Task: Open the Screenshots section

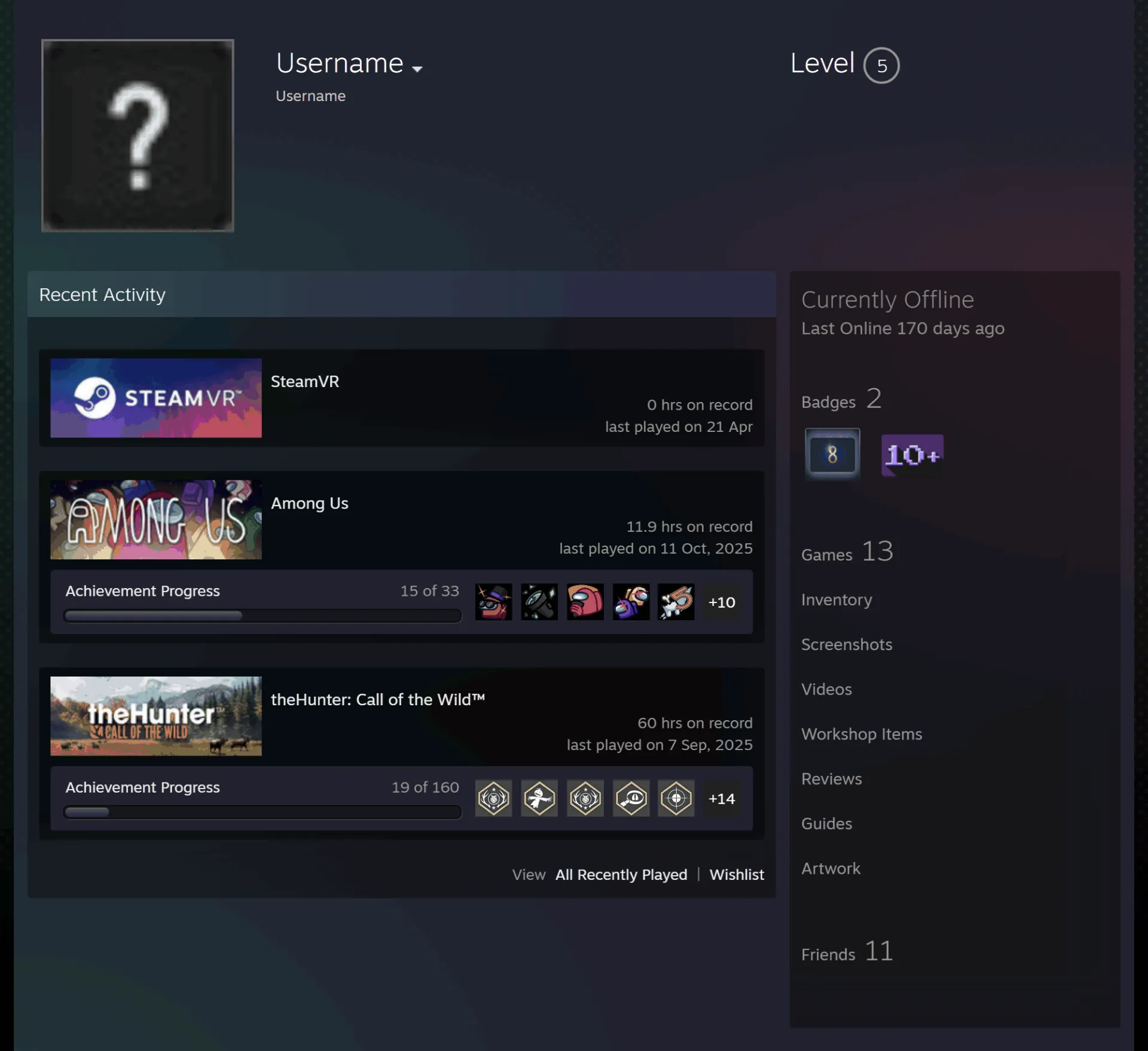Action: pos(847,644)
